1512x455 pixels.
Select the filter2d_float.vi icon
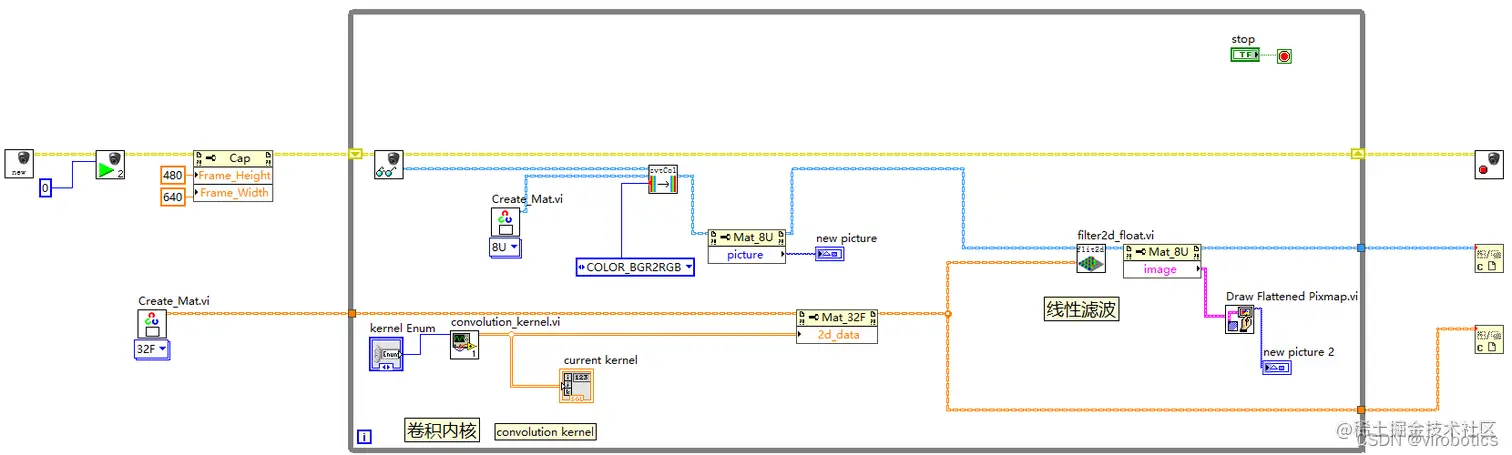(x=1091, y=258)
